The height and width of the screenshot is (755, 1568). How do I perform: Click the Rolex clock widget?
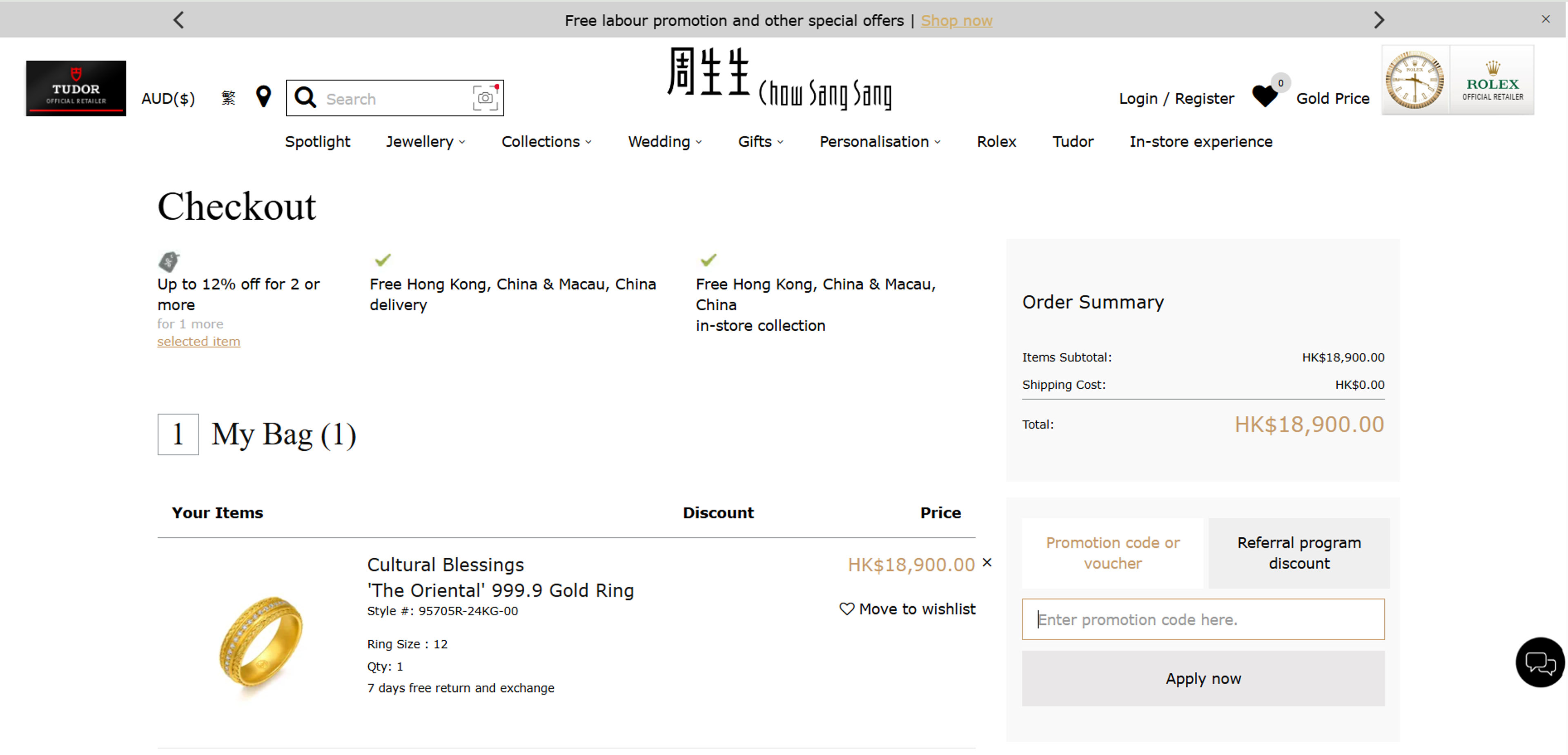1414,80
